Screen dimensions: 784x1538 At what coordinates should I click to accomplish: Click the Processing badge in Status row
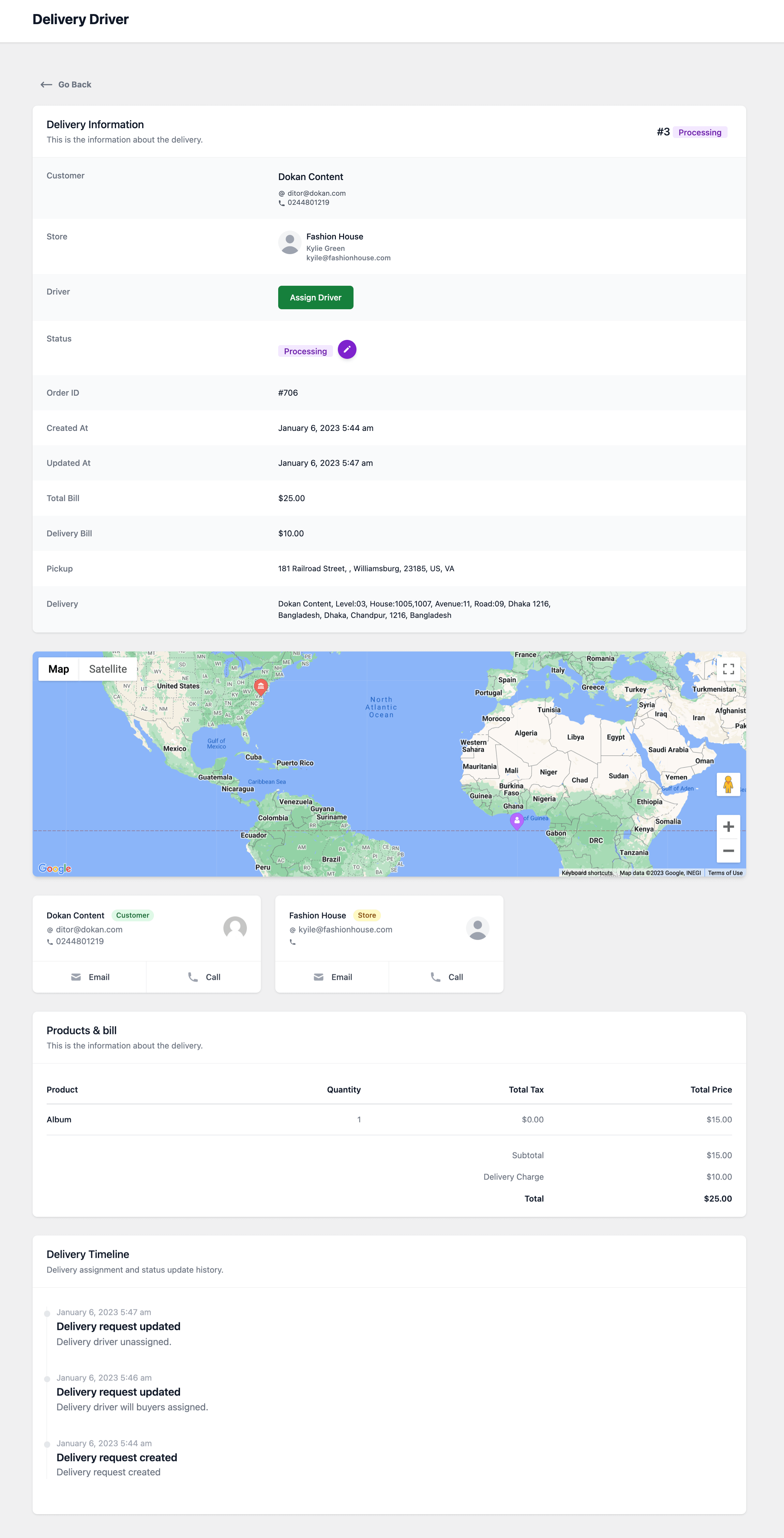(x=305, y=351)
